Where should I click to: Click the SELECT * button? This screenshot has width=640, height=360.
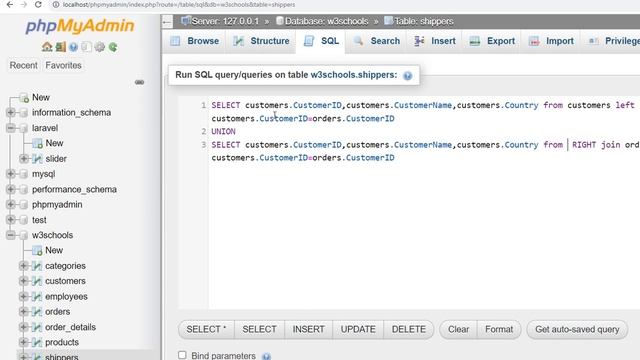tap(206, 329)
